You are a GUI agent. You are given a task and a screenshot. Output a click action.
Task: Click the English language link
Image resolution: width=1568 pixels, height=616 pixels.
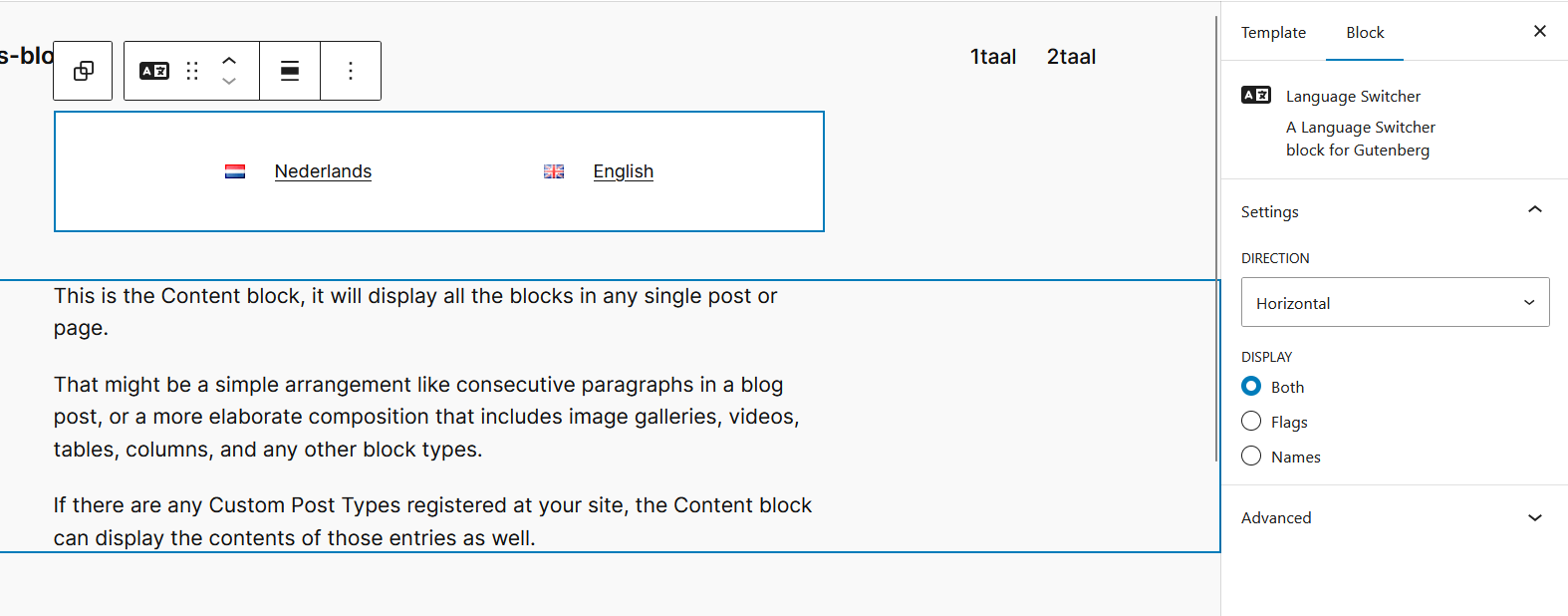point(624,171)
